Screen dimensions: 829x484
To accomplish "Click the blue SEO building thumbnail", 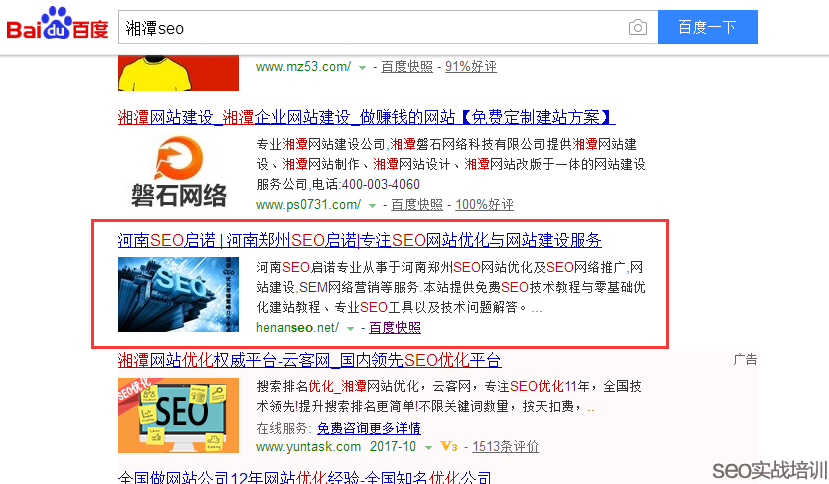I will point(178,295).
